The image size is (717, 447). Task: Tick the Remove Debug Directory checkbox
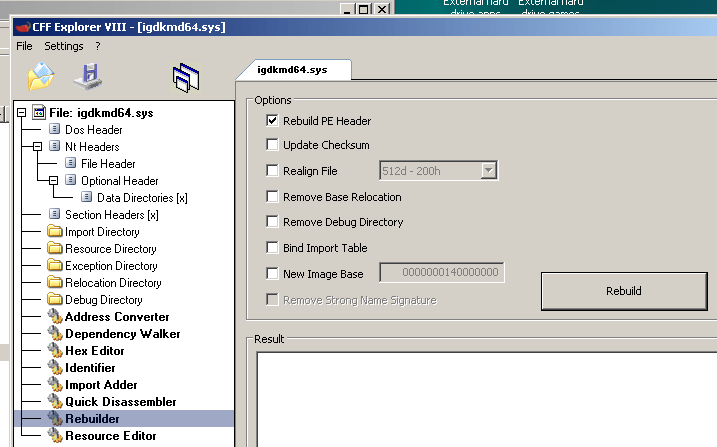click(273, 223)
